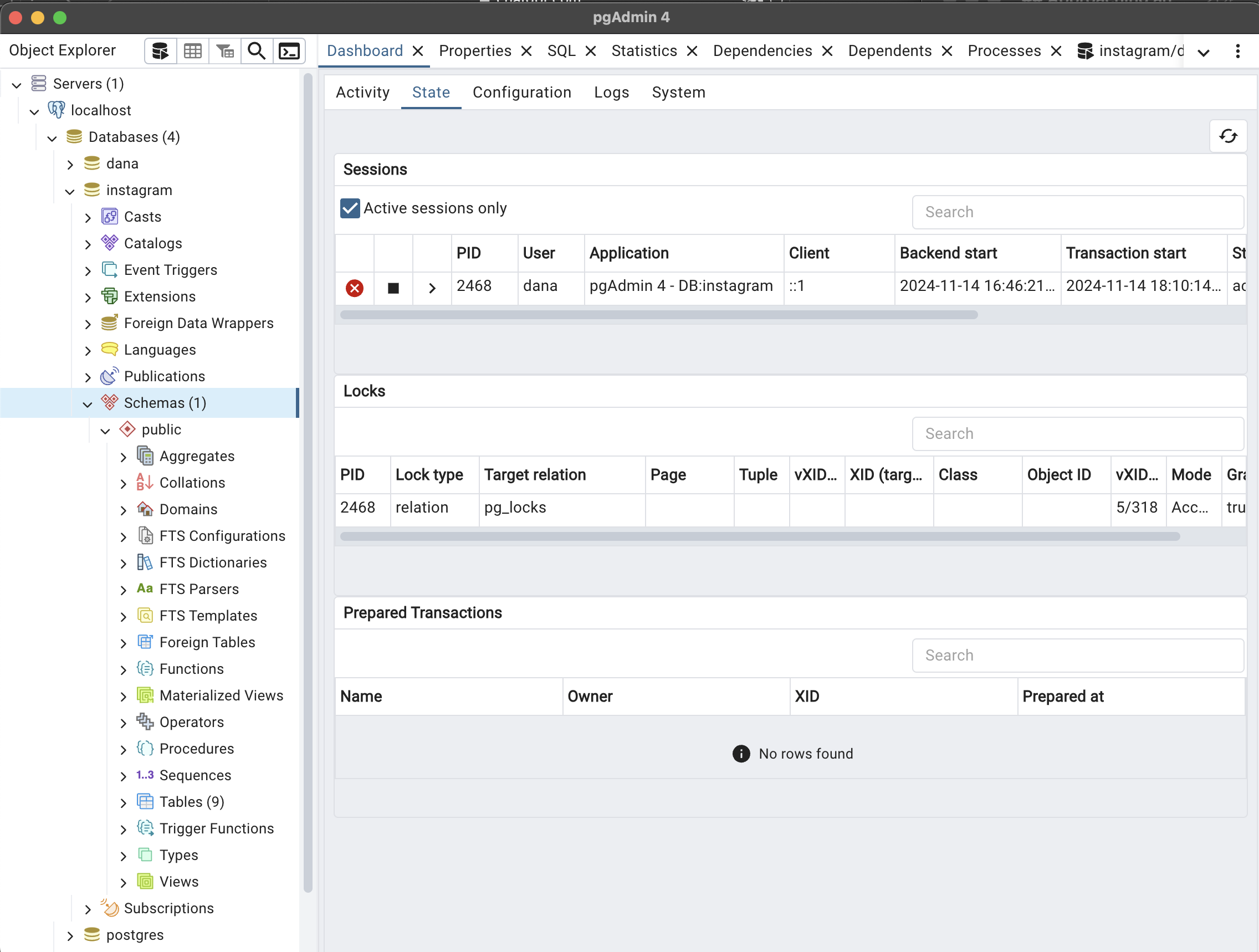The width and height of the screenshot is (1259, 952).
Task: Click the Domains house icon
Action: 145,509
